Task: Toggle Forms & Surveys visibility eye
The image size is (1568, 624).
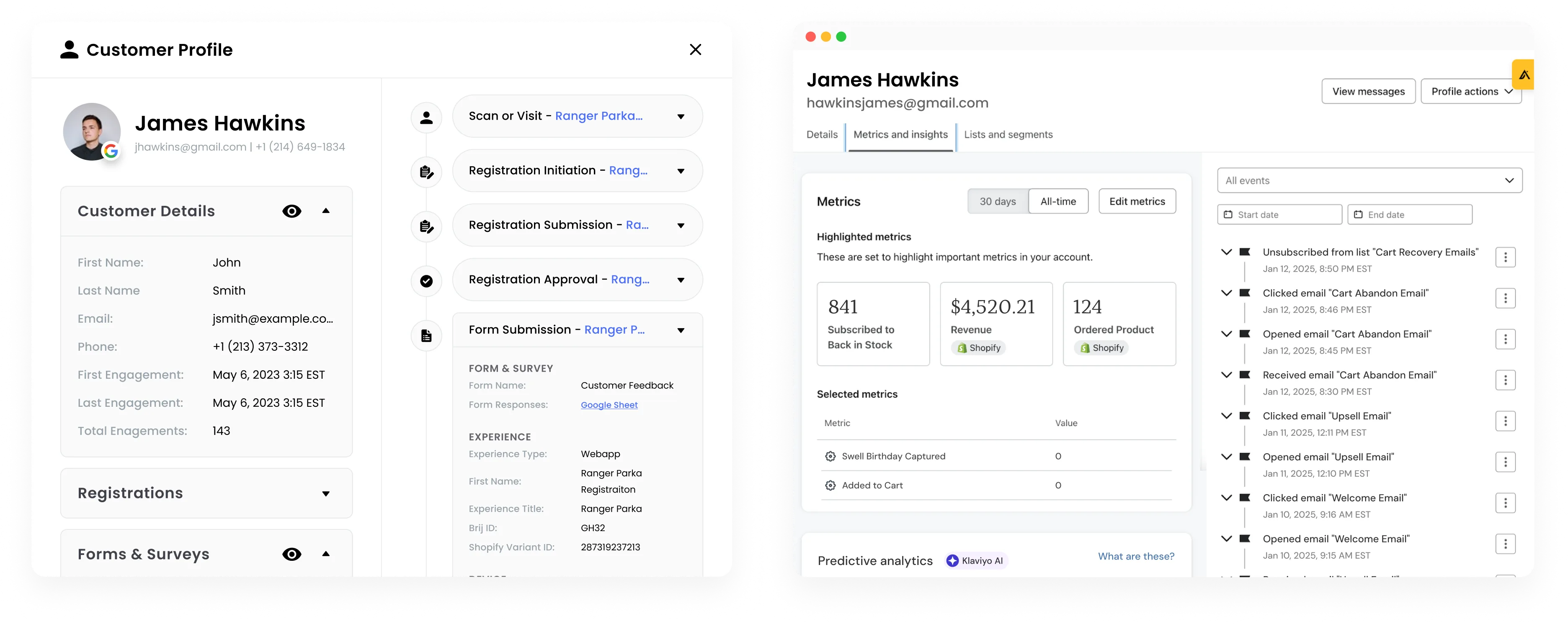Action: [291, 554]
